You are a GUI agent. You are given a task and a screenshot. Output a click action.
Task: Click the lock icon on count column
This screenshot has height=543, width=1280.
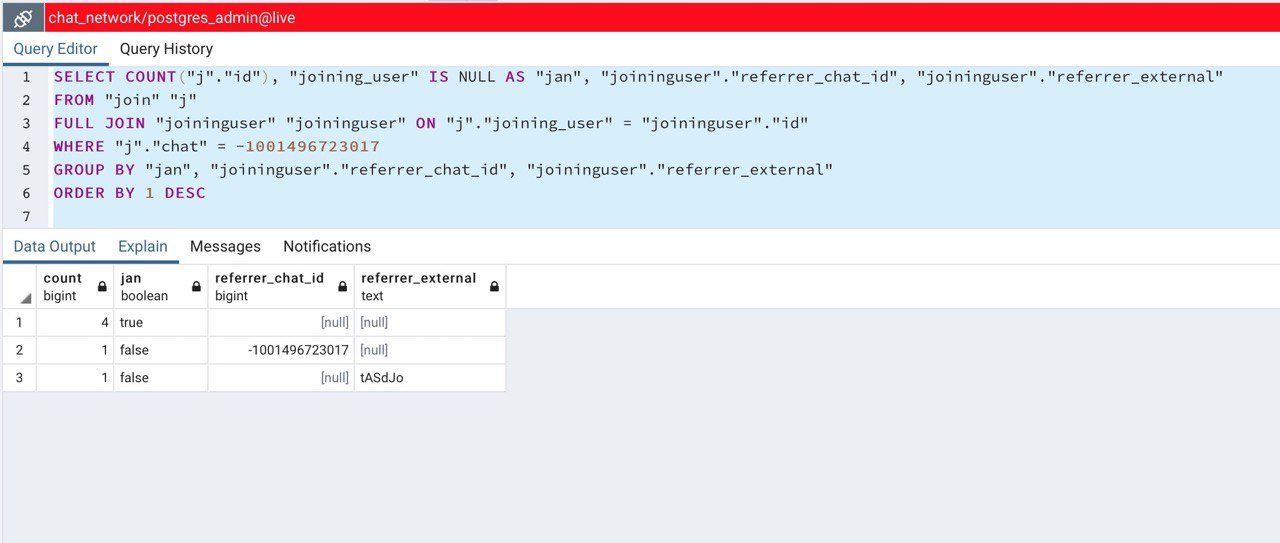point(102,287)
